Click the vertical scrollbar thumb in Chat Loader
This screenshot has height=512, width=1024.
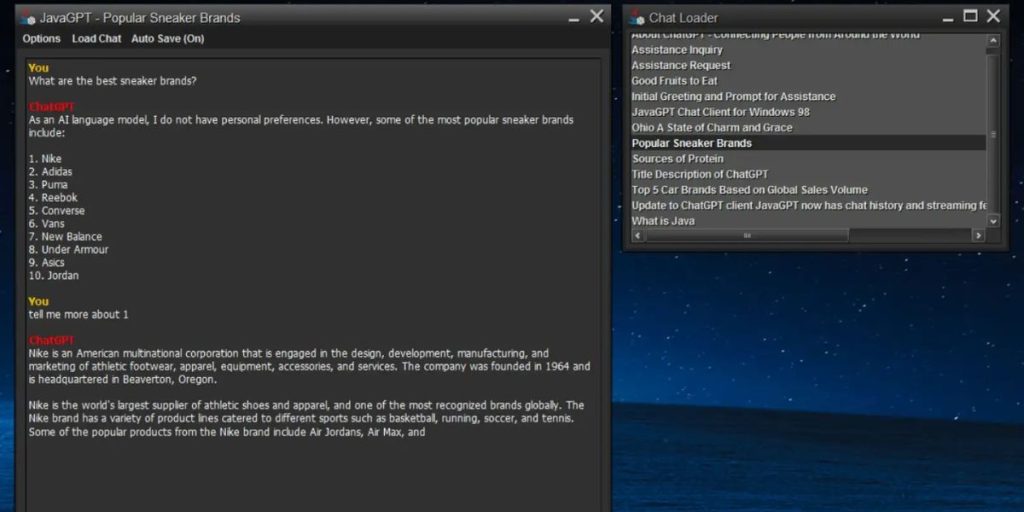point(993,134)
